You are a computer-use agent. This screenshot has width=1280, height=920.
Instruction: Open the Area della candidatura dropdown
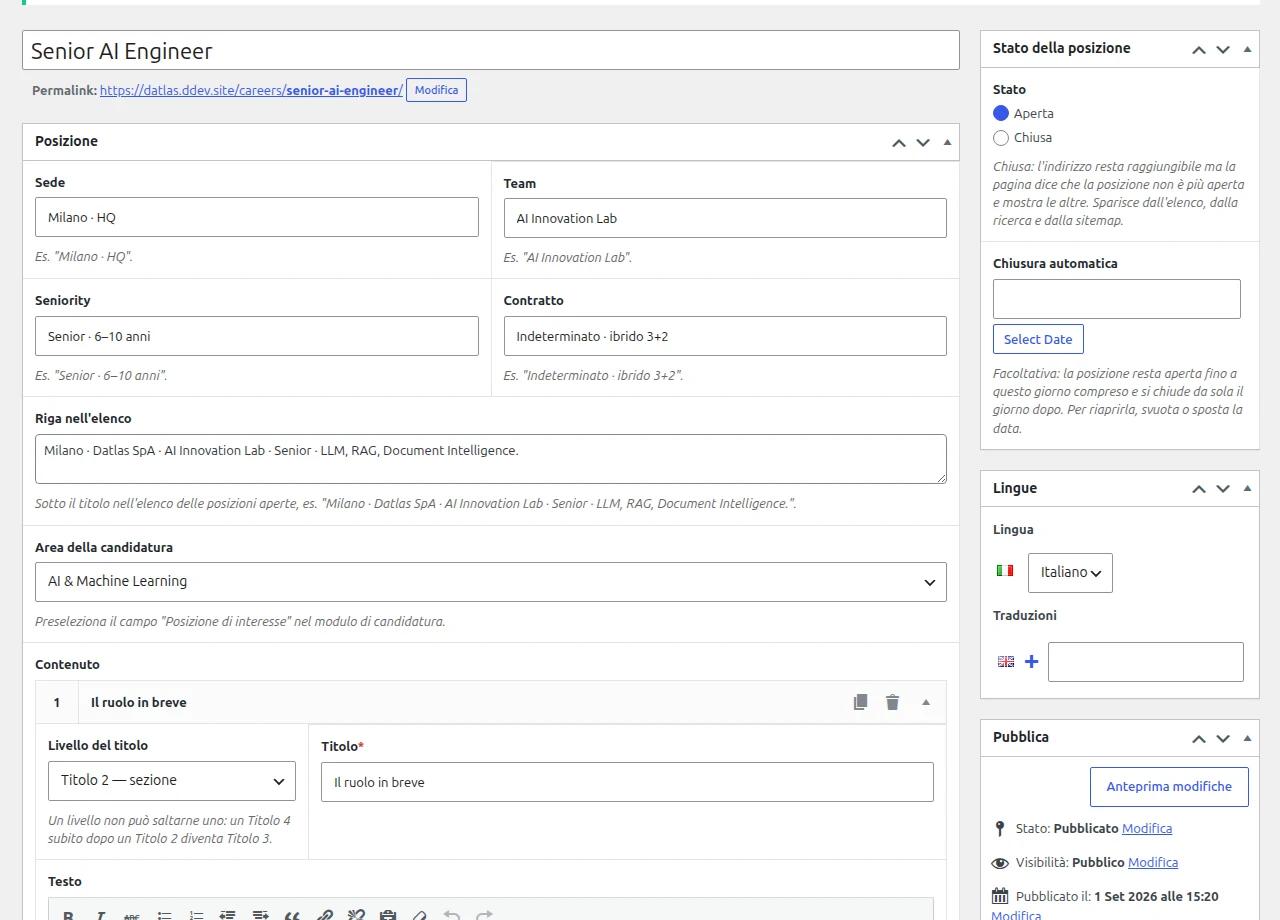(491, 582)
